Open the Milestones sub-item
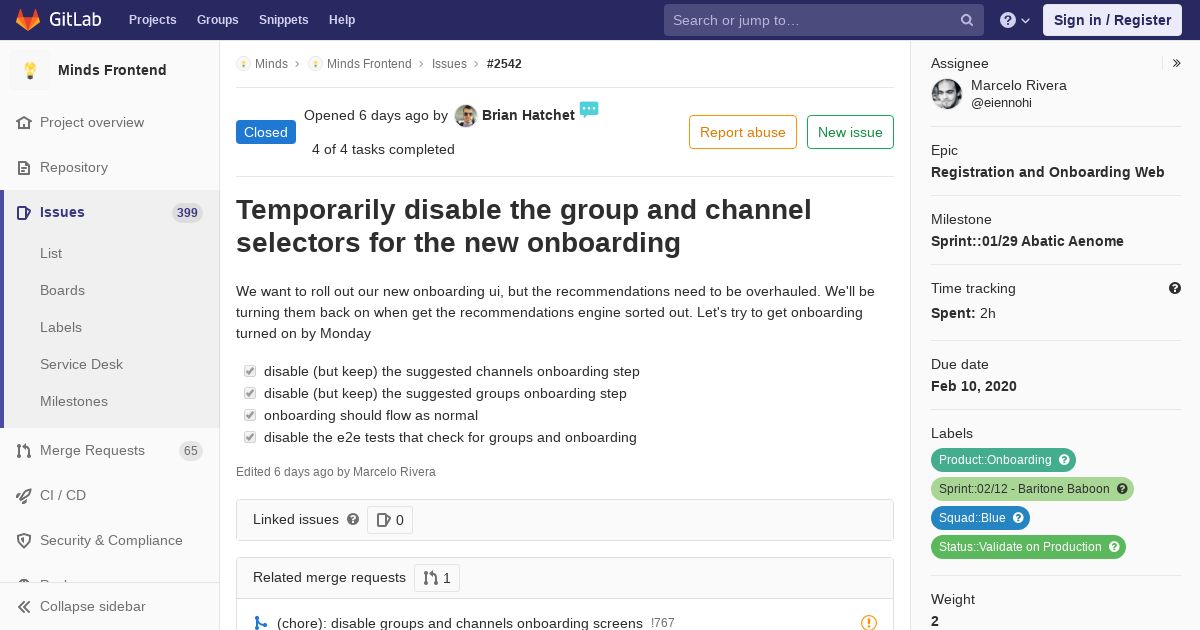The width and height of the screenshot is (1200, 630). 74,401
